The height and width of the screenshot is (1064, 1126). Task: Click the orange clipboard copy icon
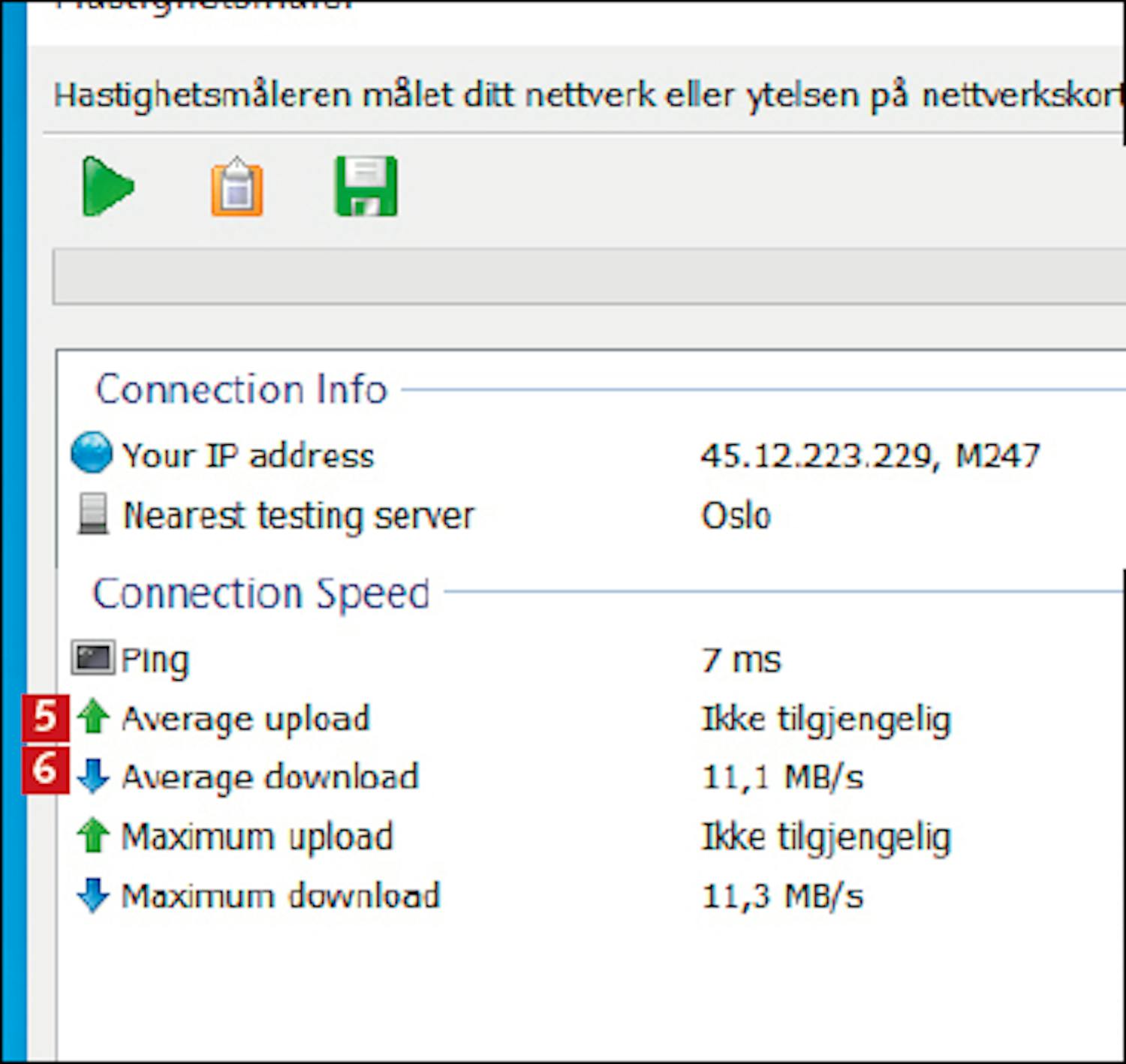(237, 188)
